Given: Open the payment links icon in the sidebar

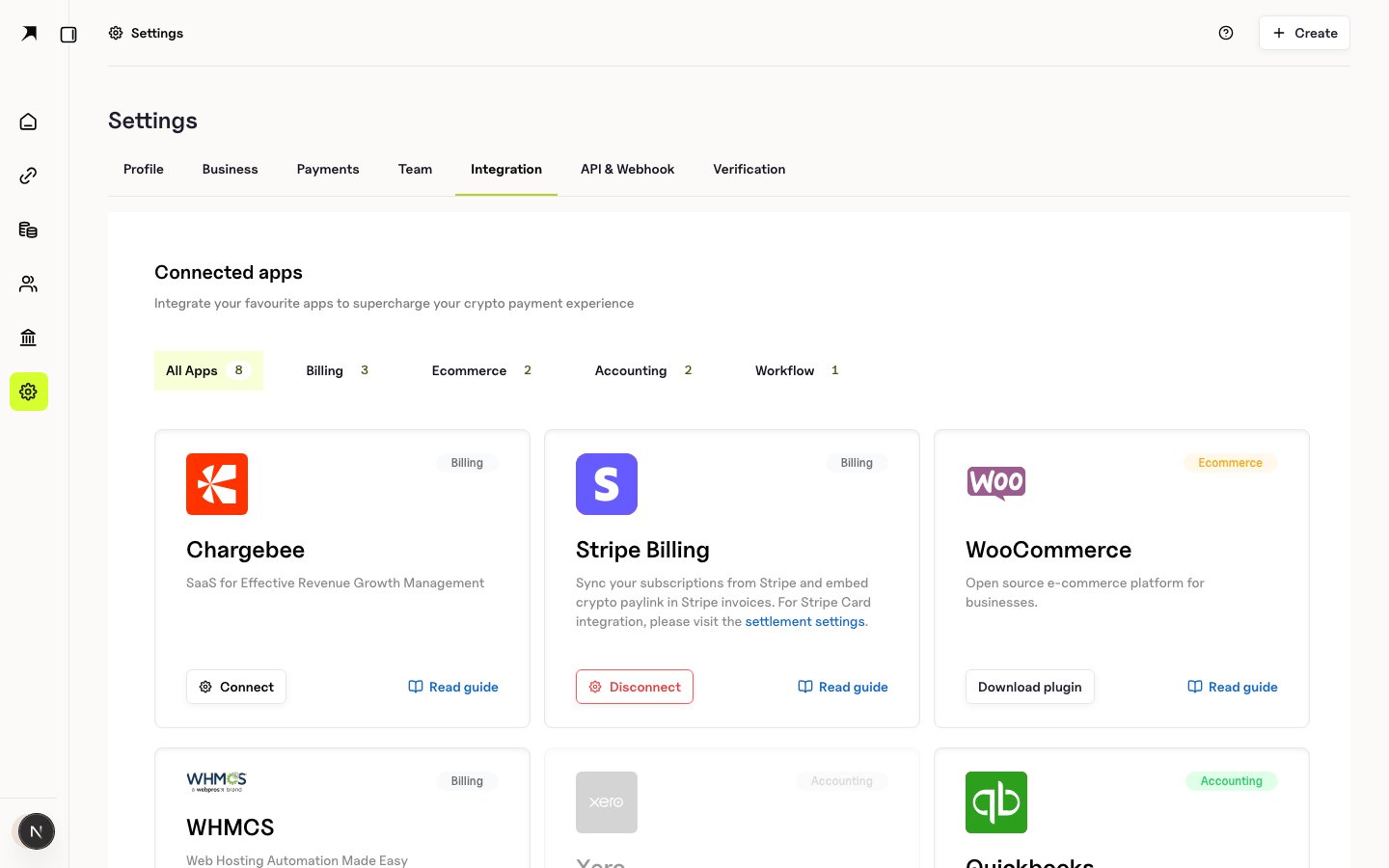Looking at the screenshot, I should tap(28, 176).
